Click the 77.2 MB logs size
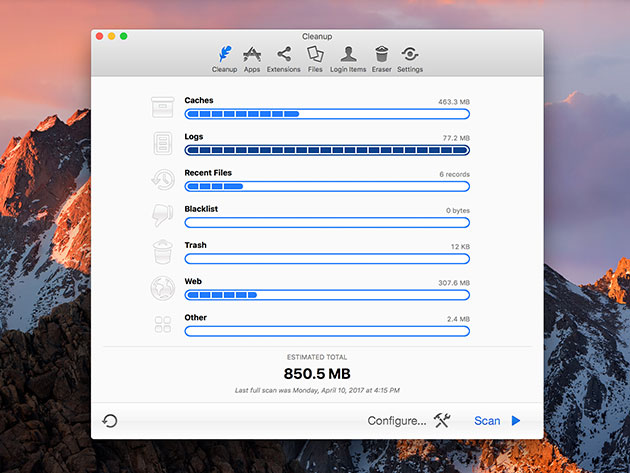630x473 pixels. click(x=456, y=138)
